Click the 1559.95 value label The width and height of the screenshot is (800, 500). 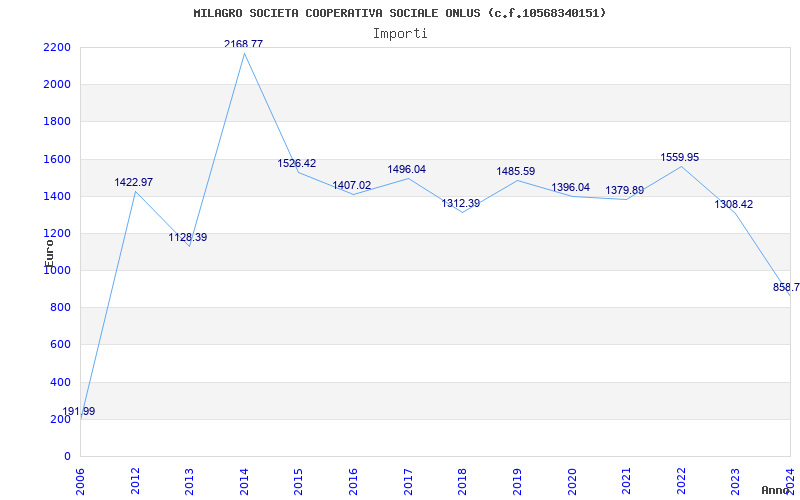click(680, 157)
